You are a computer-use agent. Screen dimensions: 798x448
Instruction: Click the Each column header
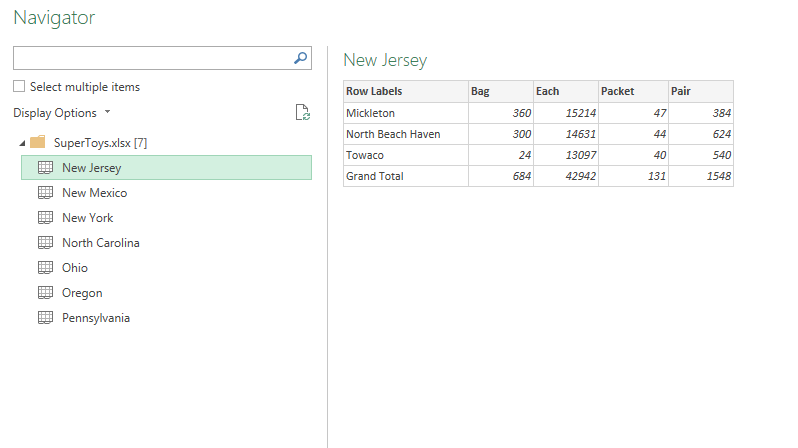click(566, 91)
